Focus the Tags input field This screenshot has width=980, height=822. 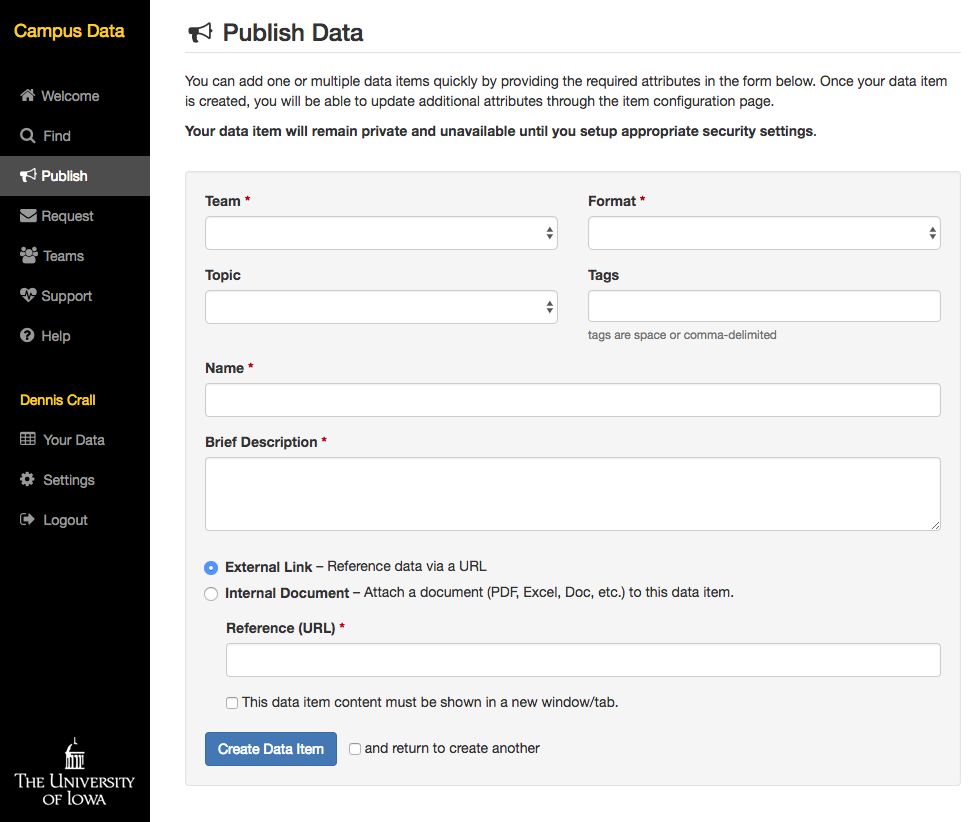click(764, 306)
